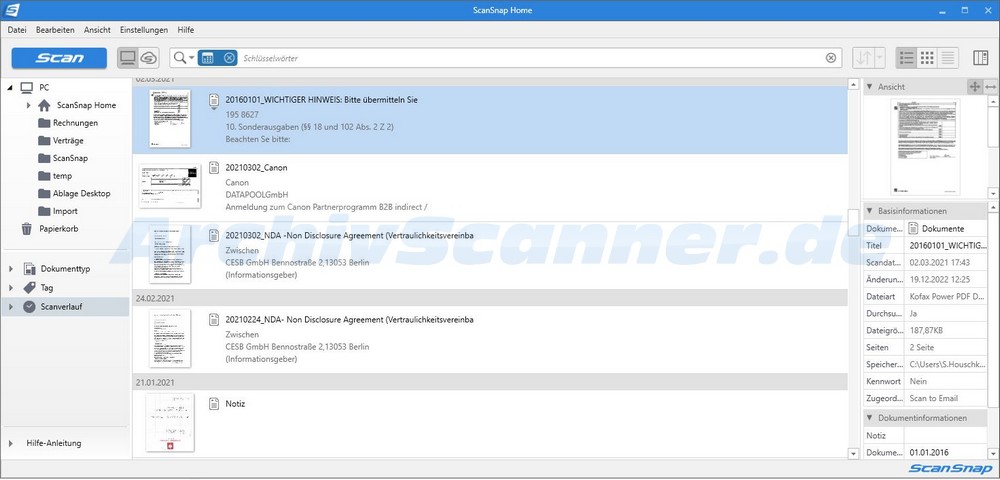Collapse the Basisinformationen section
Viewport: 1000px width, 480px height.
pos(870,211)
